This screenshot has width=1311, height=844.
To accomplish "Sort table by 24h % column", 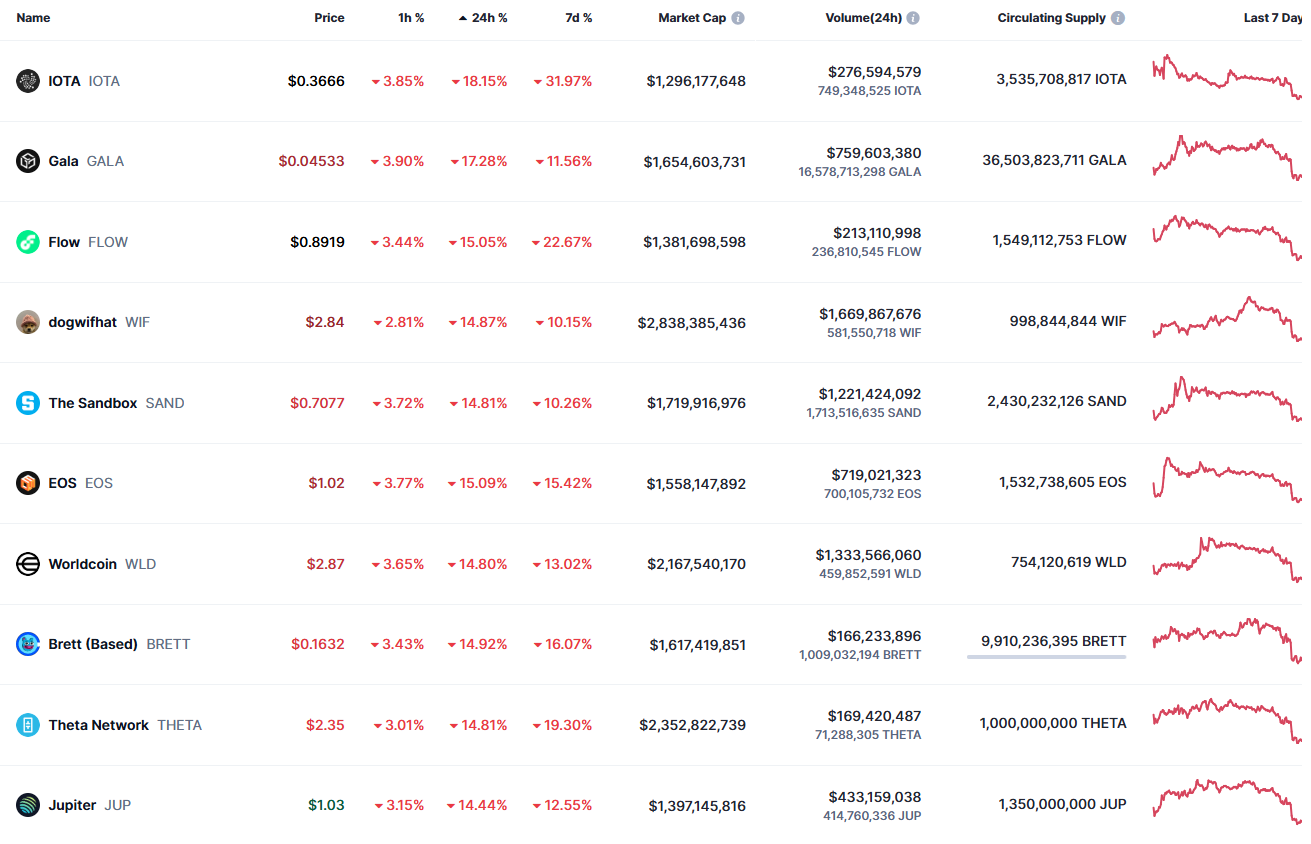I will (x=483, y=18).
